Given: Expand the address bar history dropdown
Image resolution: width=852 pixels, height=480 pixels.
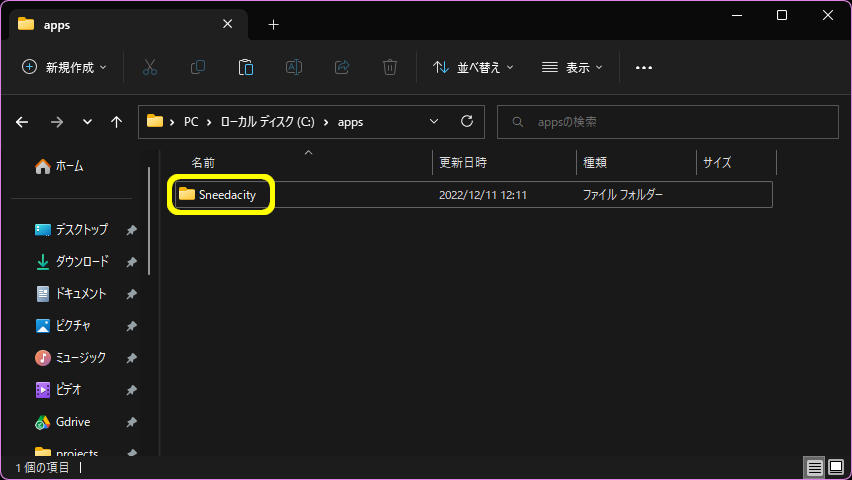Looking at the screenshot, I should tap(434, 121).
